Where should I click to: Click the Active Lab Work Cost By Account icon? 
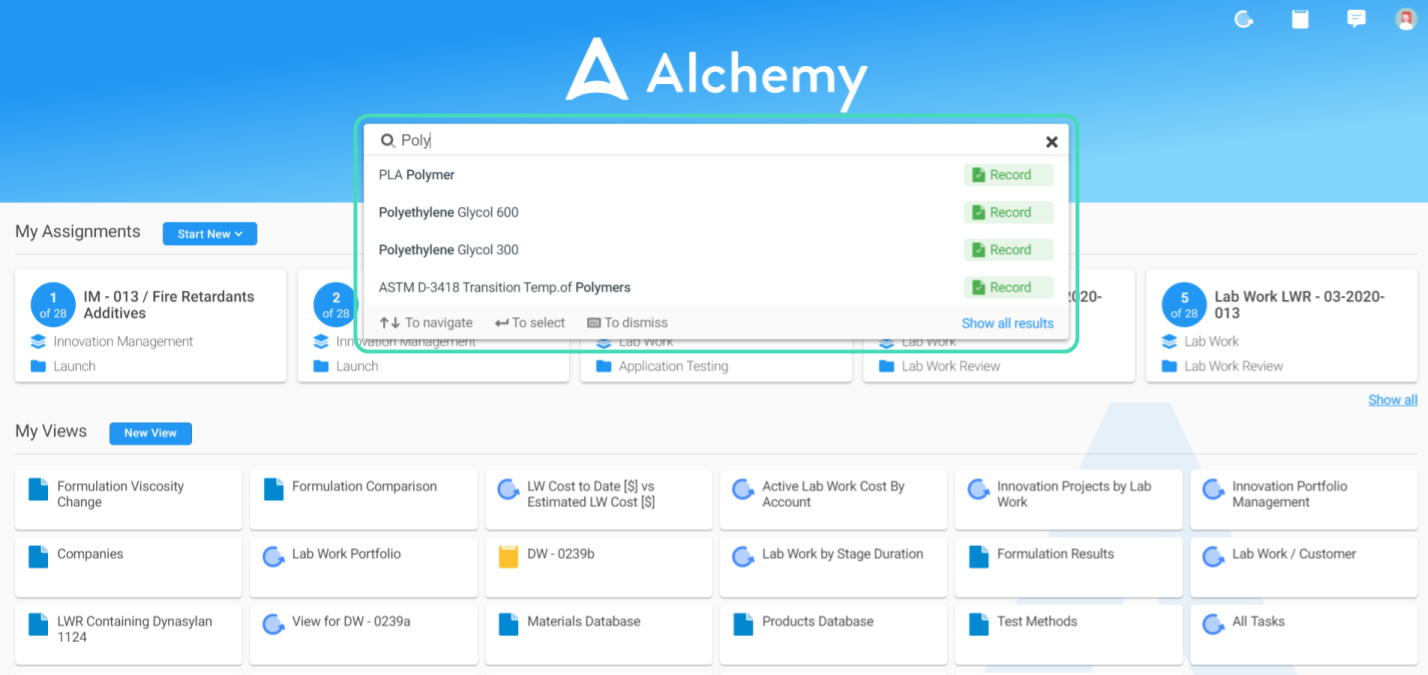pos(743,489)
